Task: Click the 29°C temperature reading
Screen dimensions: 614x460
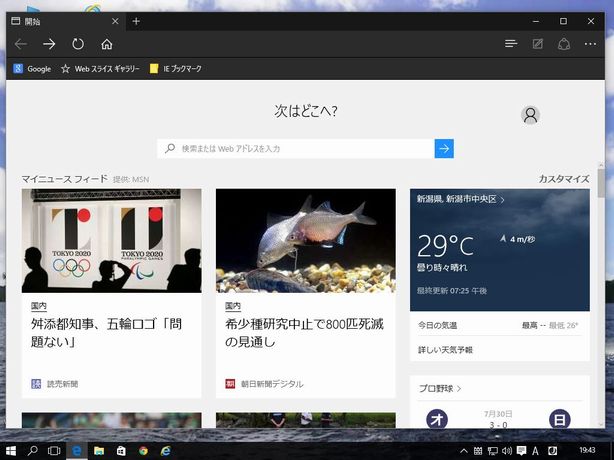Action: click(x=445, y=246)
